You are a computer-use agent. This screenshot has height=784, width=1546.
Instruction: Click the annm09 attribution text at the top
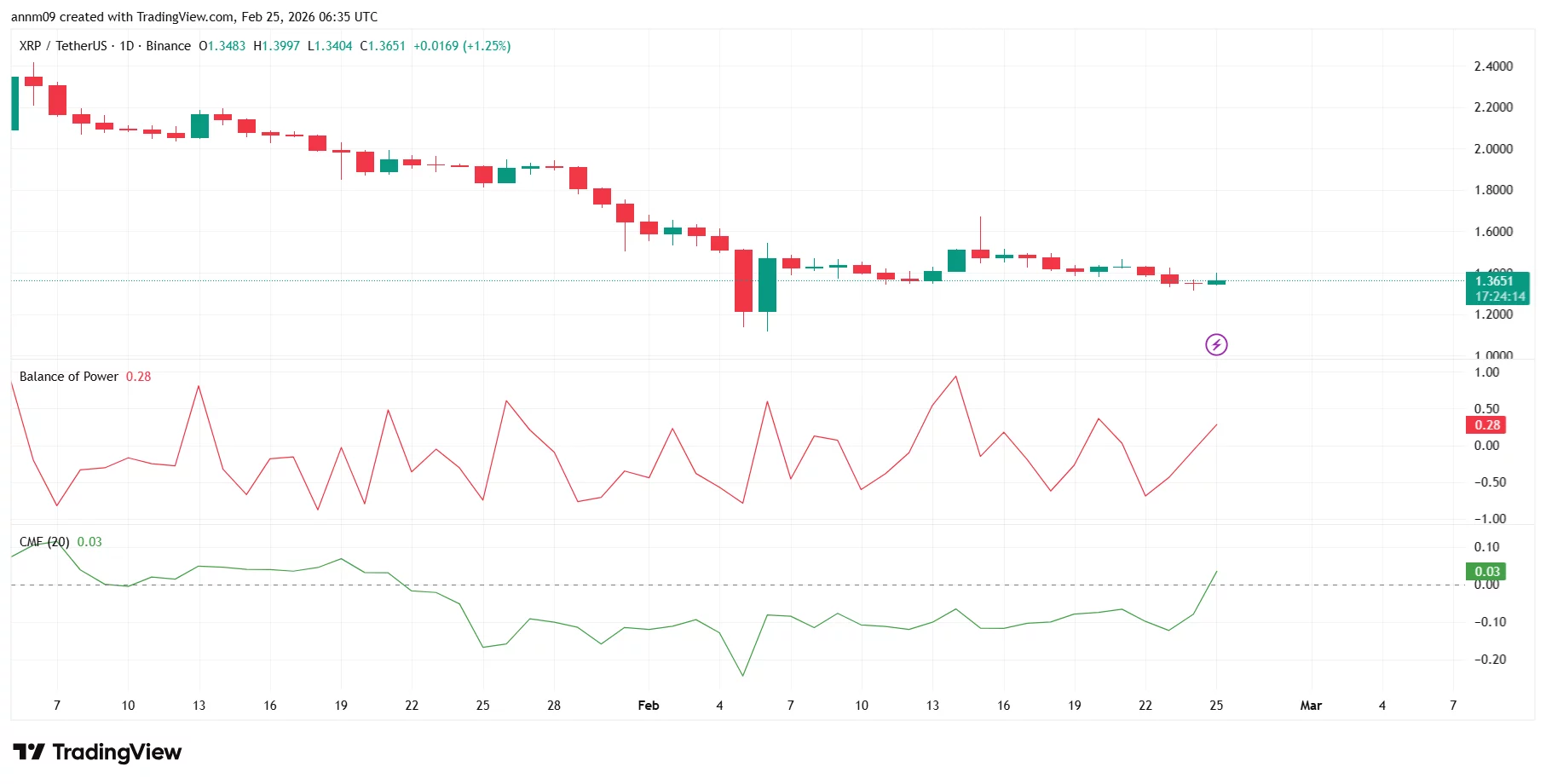[x=34, y=16]
